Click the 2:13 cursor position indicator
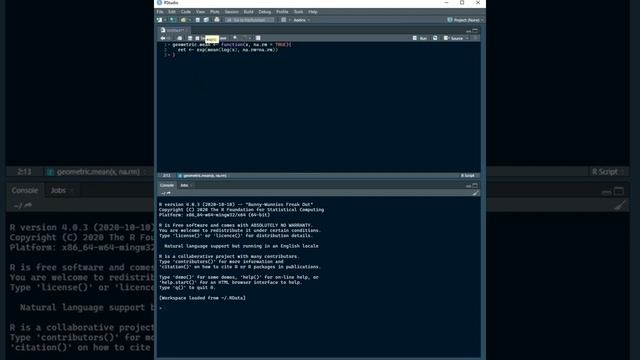Viewport: 640px width, 360px height. coord(167,176)
